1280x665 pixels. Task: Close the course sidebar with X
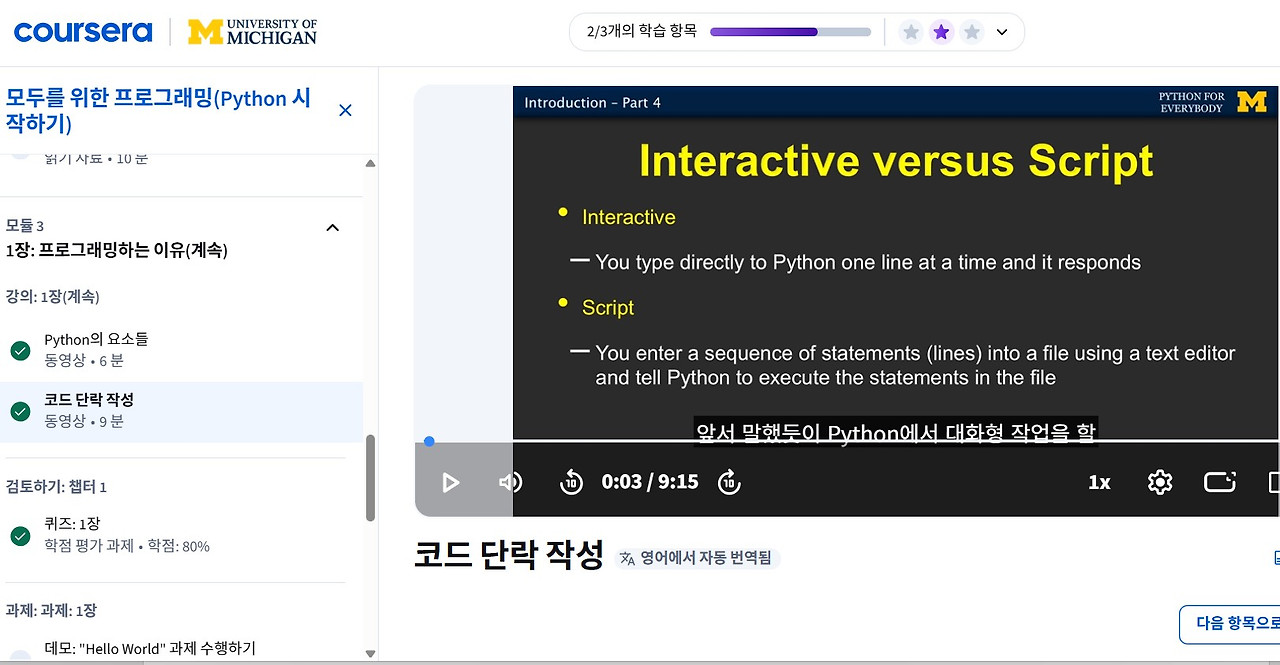tap(345, 110)
